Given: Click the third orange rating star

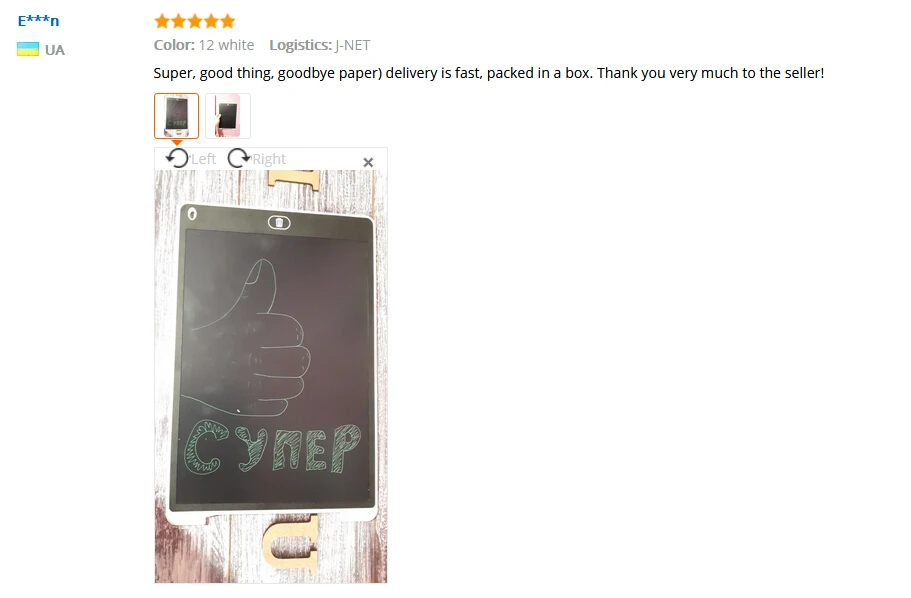Looking at the screenshot, I should [x=195, y=22].
